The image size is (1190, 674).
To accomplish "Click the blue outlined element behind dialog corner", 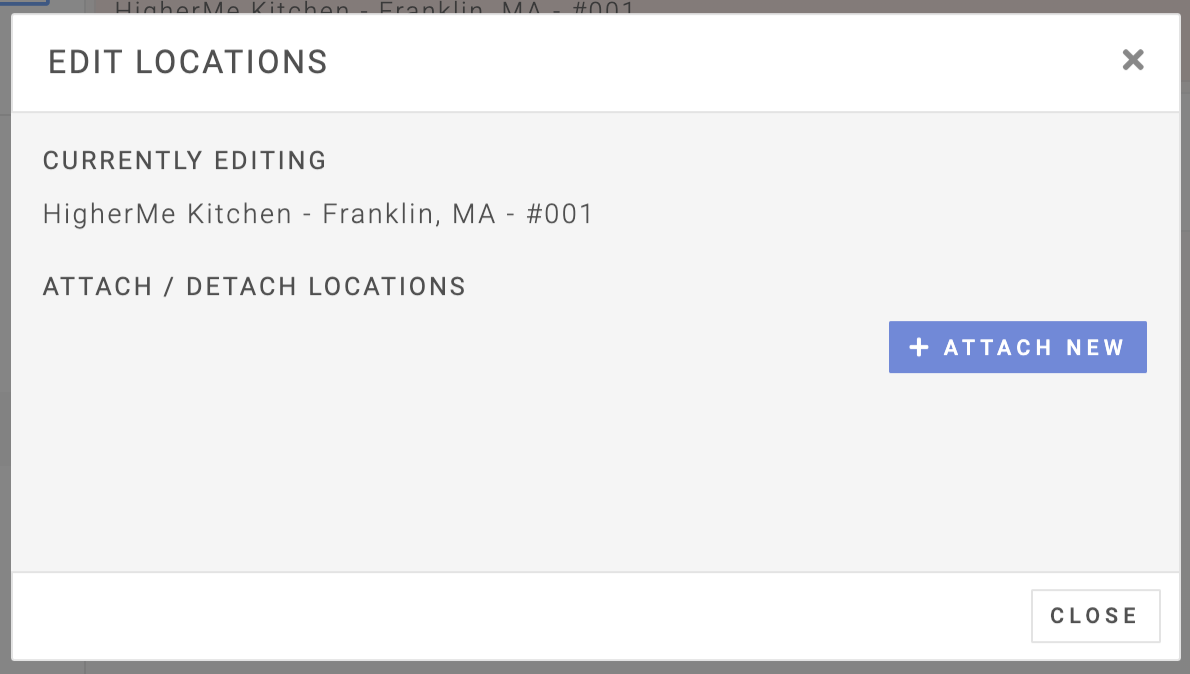I will [24, 3].
